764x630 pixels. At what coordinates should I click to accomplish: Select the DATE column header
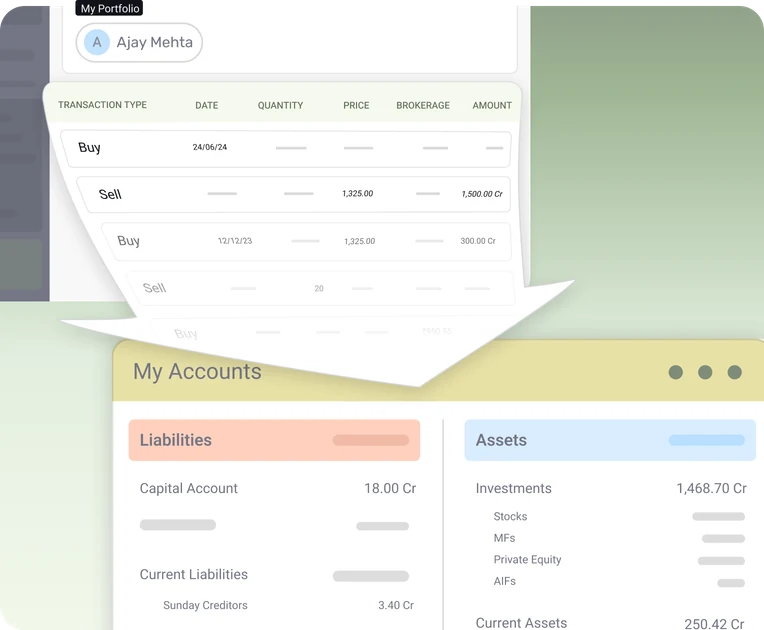207,105
